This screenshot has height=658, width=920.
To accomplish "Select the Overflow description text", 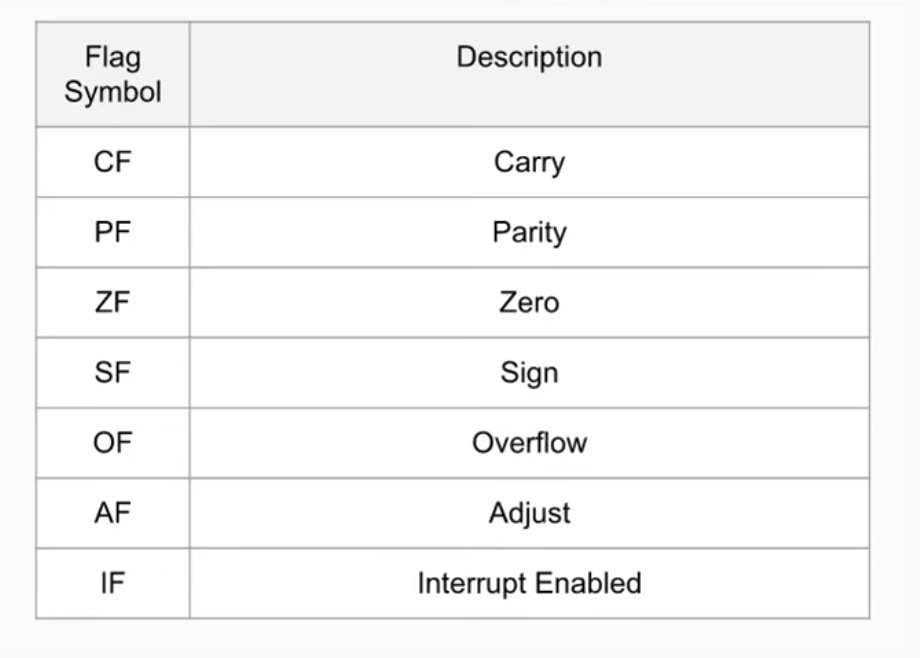I will [x=529, y=442].
